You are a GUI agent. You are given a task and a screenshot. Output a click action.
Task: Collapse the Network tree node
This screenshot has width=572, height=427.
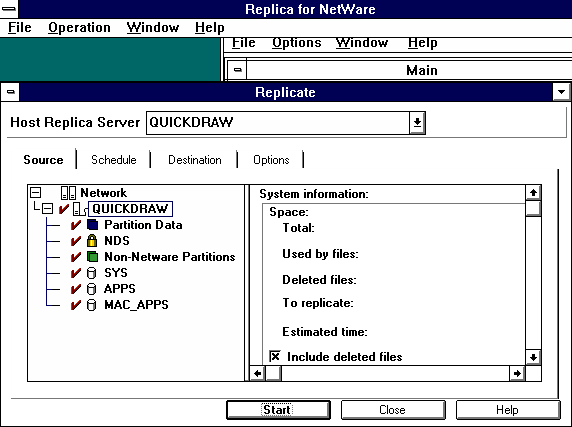(35, 192)
